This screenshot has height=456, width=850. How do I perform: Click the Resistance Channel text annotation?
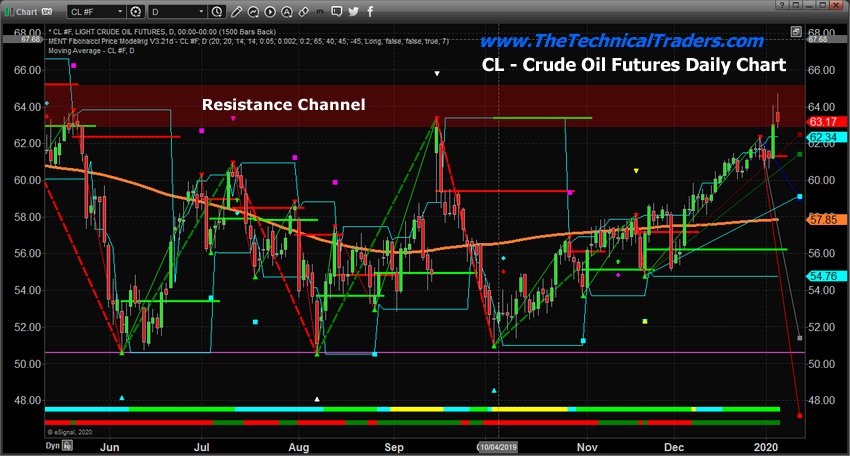tap(284, 105)
